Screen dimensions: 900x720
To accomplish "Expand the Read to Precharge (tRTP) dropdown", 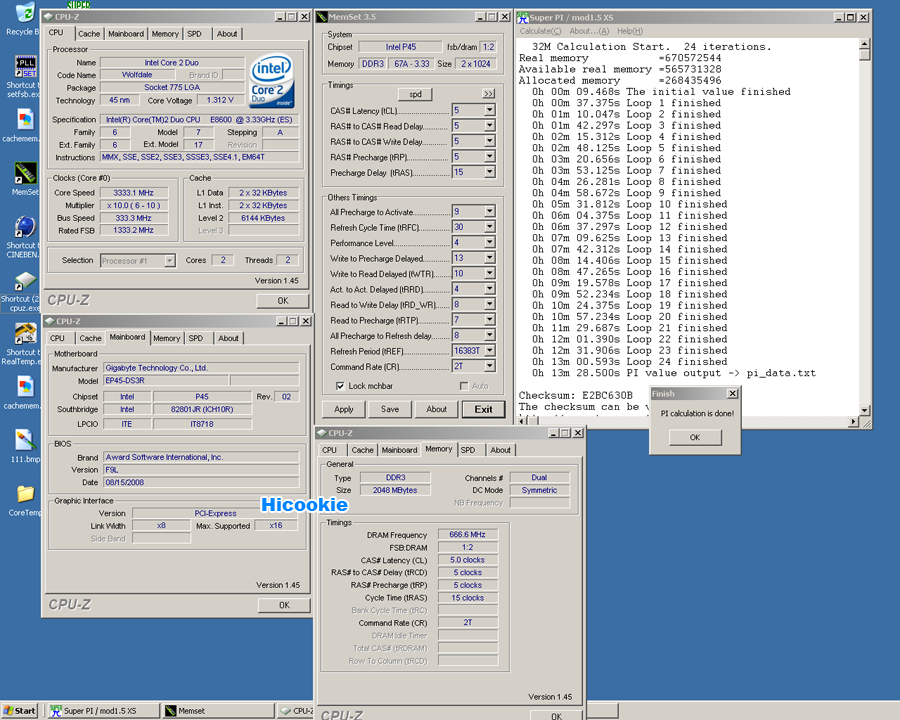I will [490, 320].
